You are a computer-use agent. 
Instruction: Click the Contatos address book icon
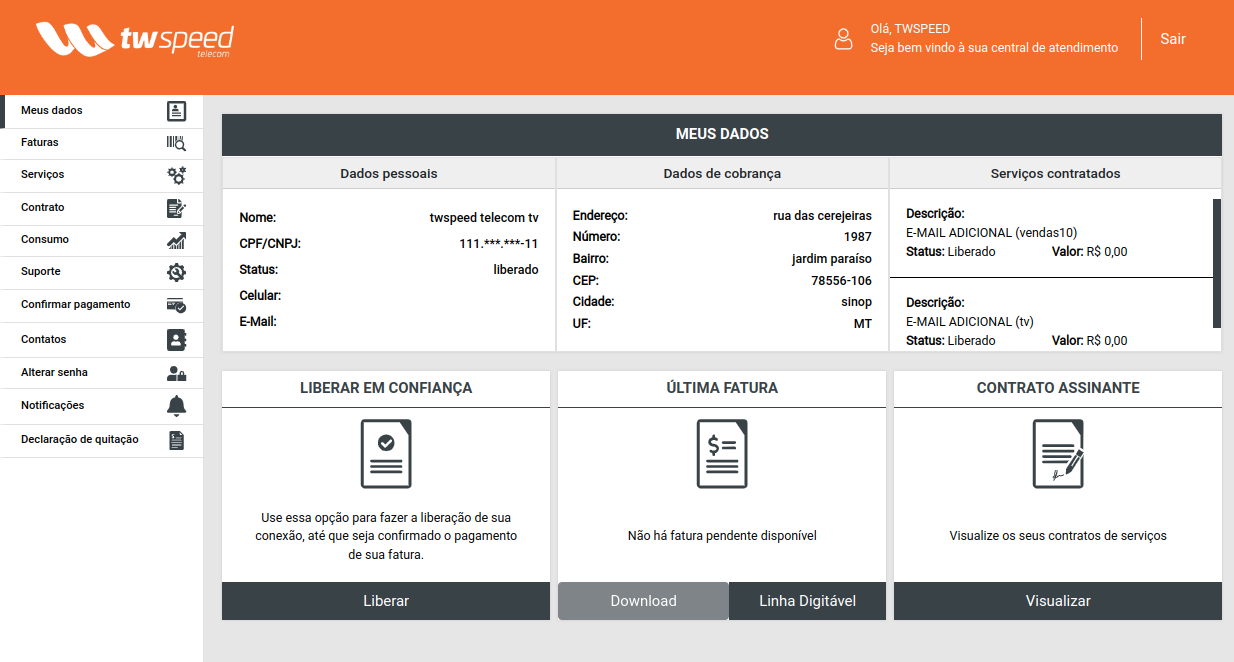176,340
